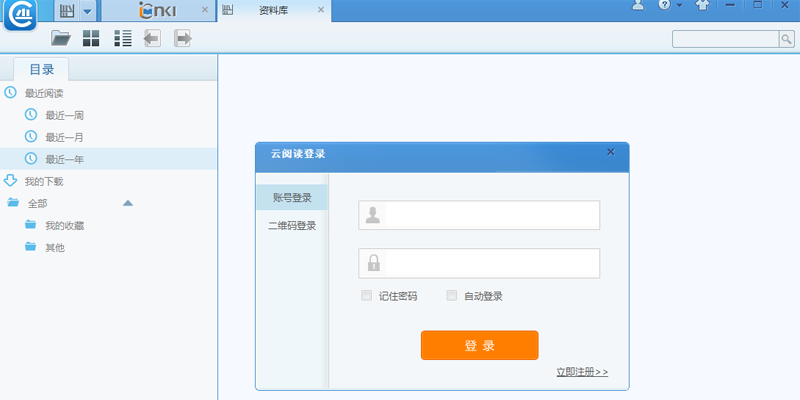Open the 其他 folder
This screenshot has width=800, height=400.
coord(55,248)
